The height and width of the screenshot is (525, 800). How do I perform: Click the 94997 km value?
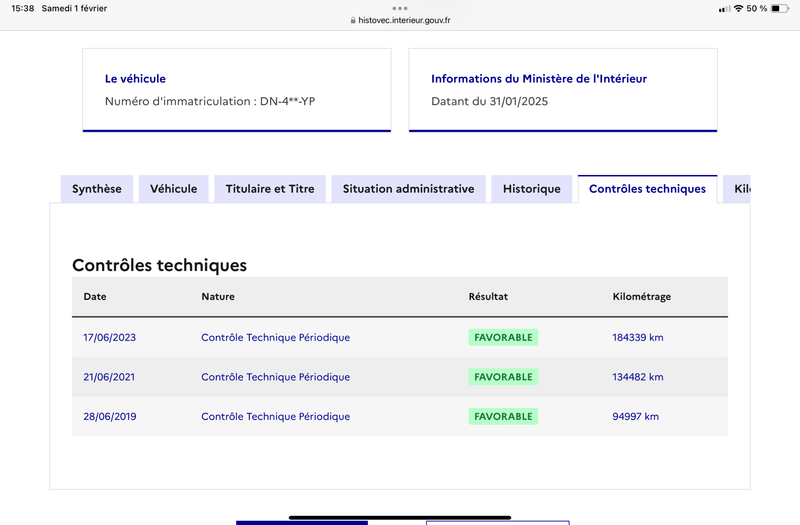[x=636, y=416]
